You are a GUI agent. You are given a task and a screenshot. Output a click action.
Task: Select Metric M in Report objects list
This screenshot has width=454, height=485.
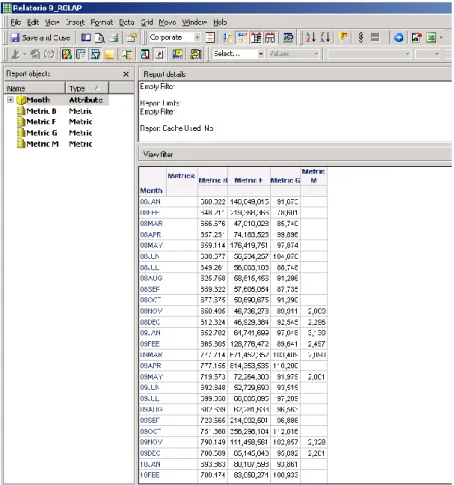pyautogui.click(x=42, y=144)
